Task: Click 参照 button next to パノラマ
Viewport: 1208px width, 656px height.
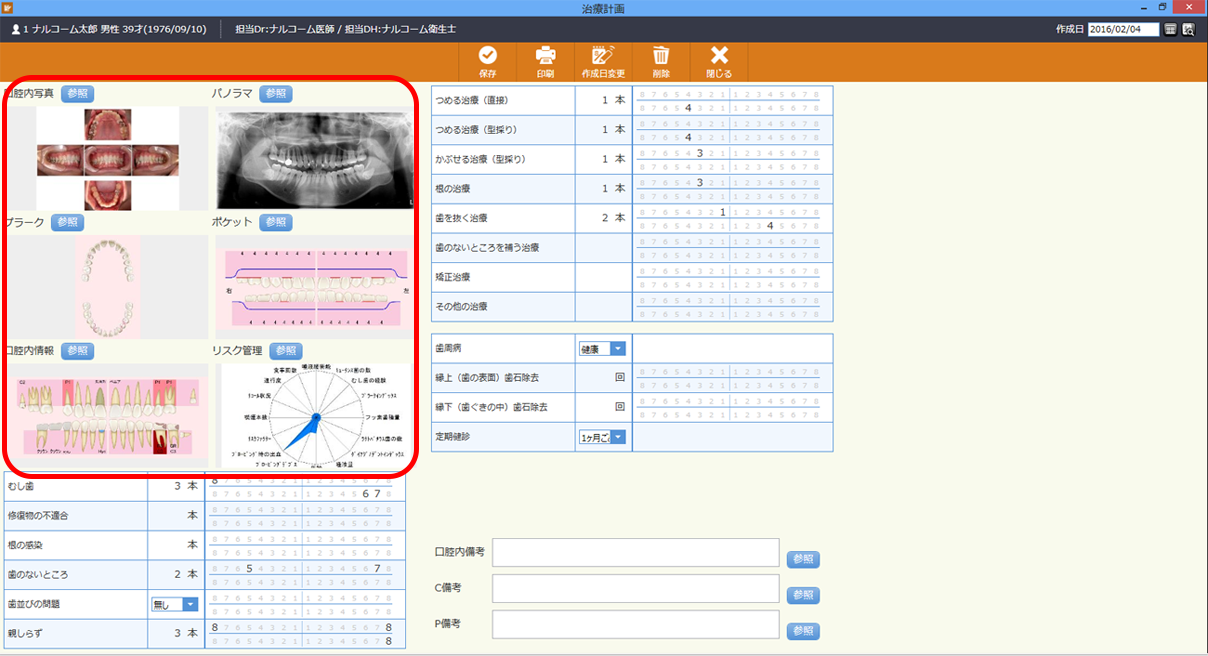Action: (x=275, y=93)
